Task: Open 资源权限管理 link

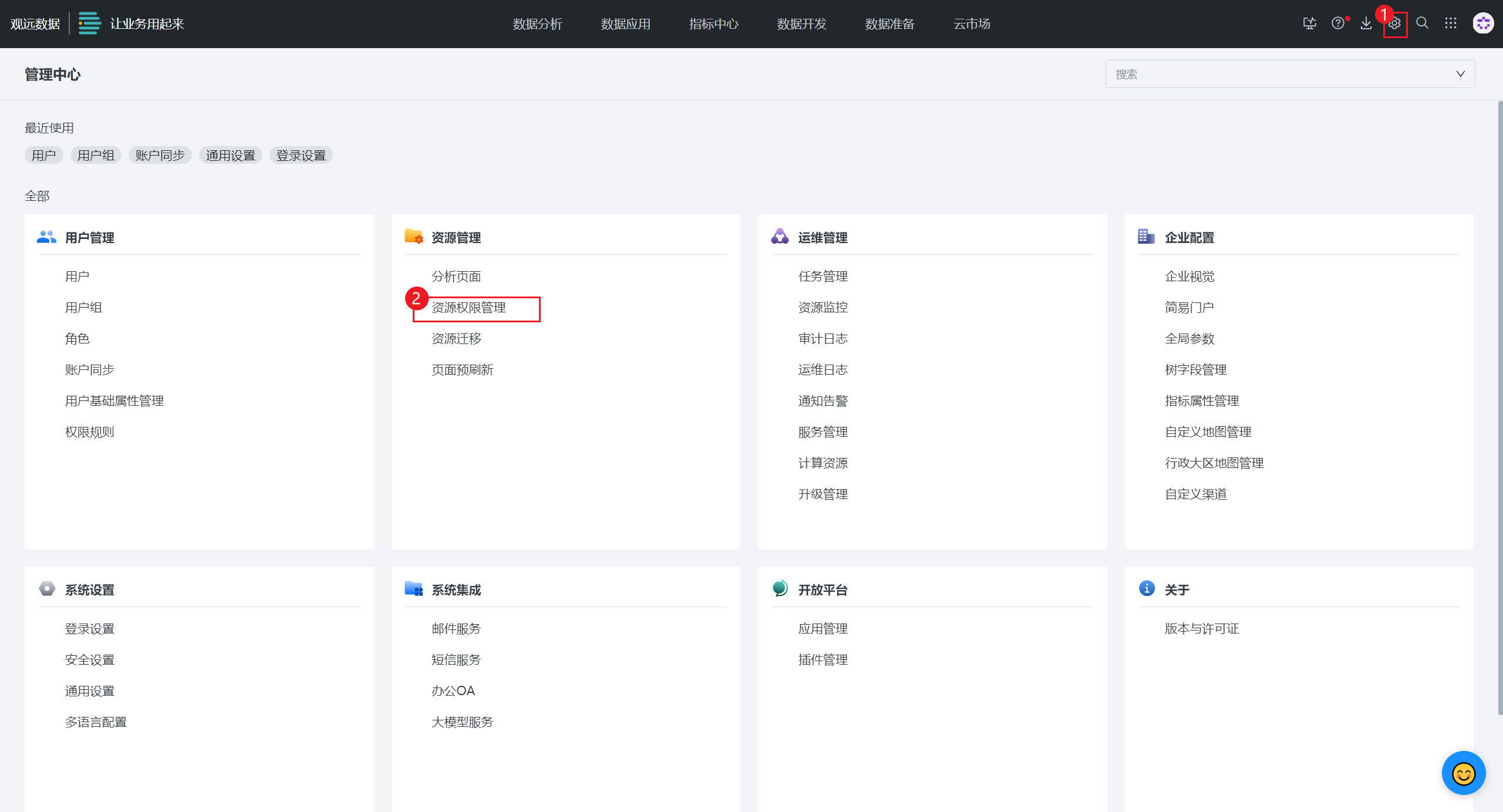Action: pos(469,308)
